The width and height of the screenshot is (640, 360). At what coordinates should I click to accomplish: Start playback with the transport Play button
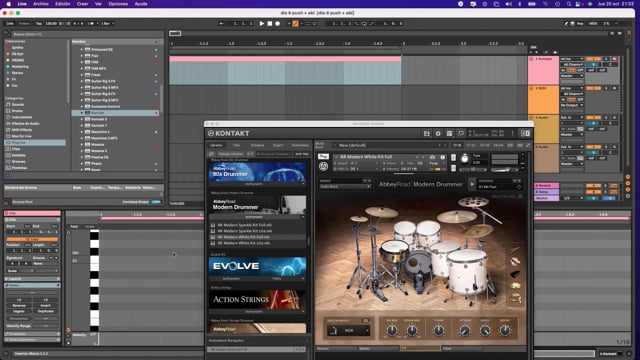coord(262,24)
